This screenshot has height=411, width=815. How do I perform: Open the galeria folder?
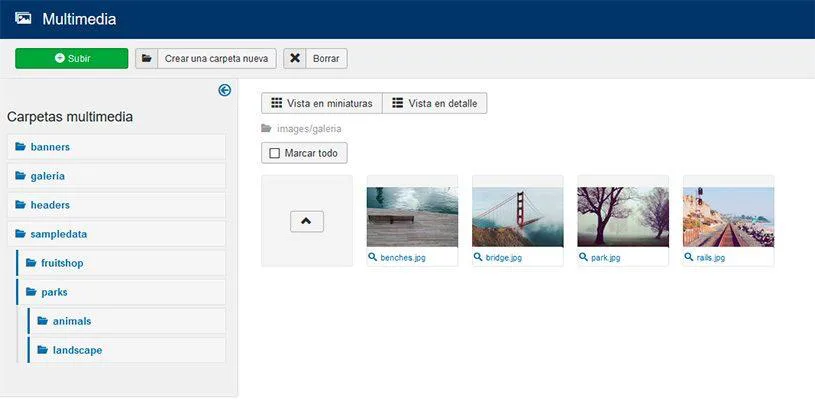pyautogui.click(x=47, y=176)
